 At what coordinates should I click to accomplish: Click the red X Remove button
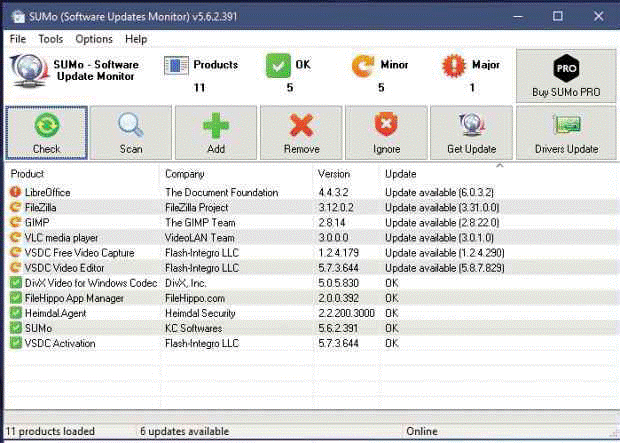[x=301, y=133]
